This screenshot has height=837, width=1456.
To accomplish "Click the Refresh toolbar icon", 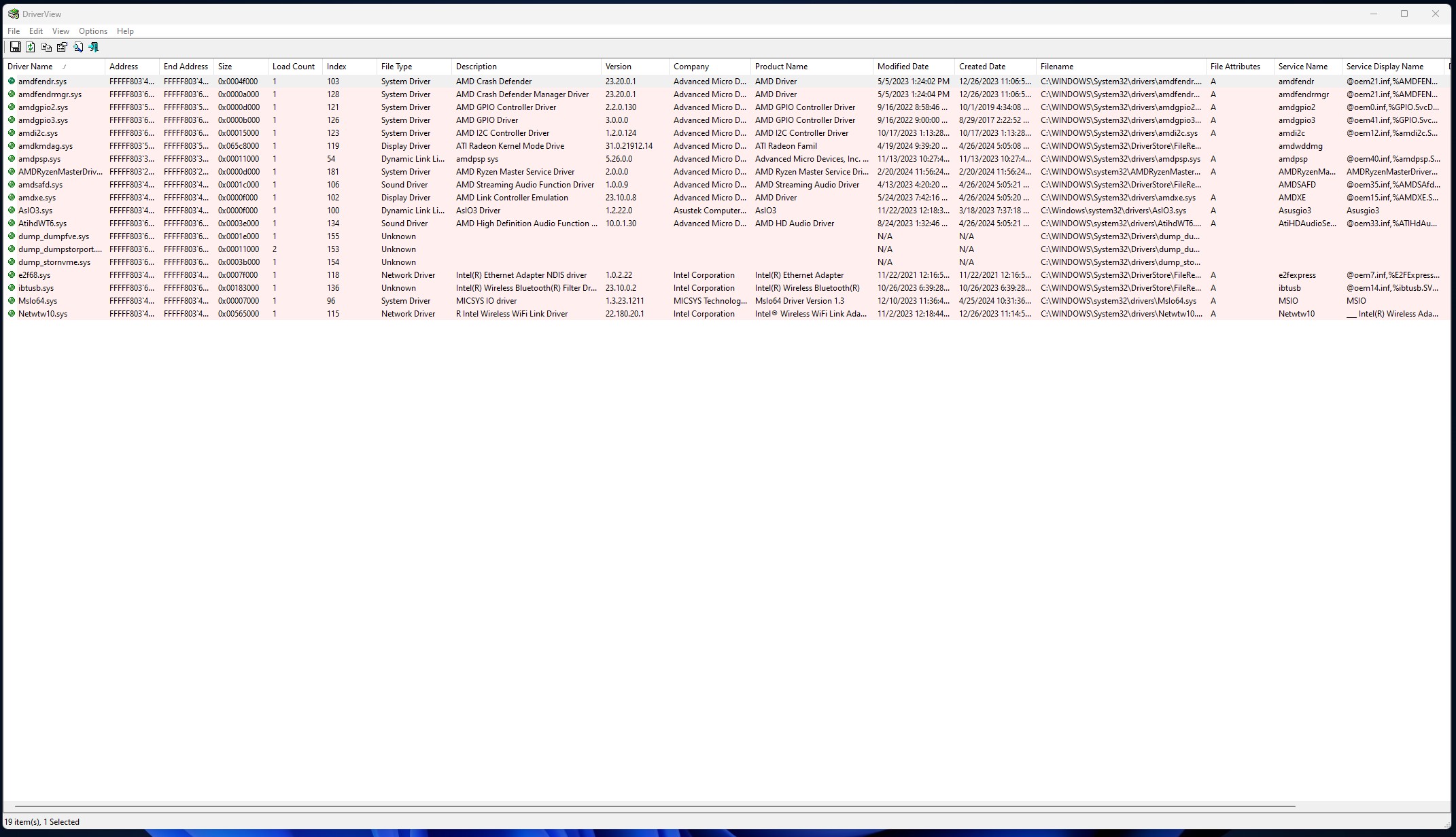I will tap(31, 47).
